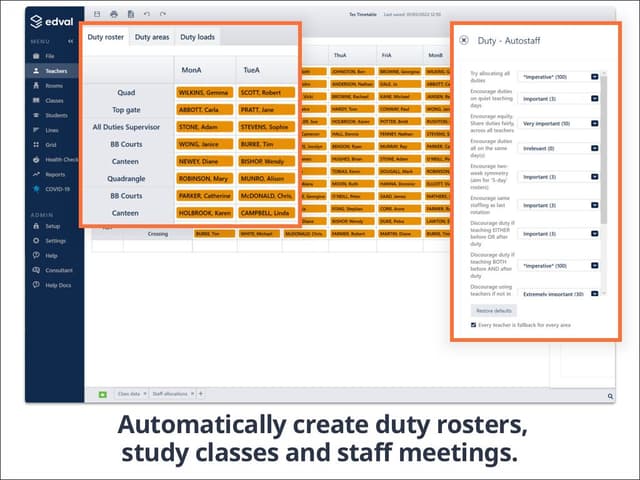The image size is (640, 480).
Task: Close the Duty - Autostaff panel
Action: point(464,40)
